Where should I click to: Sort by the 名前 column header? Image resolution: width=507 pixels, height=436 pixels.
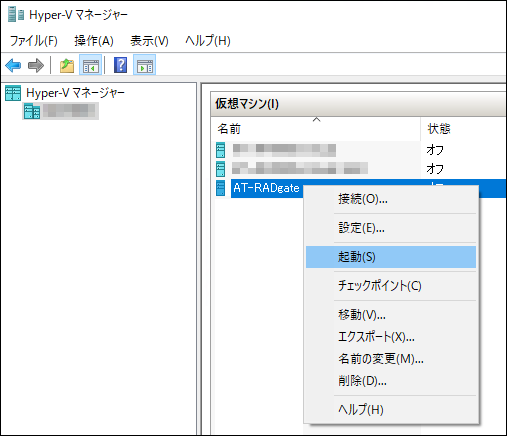316,129
